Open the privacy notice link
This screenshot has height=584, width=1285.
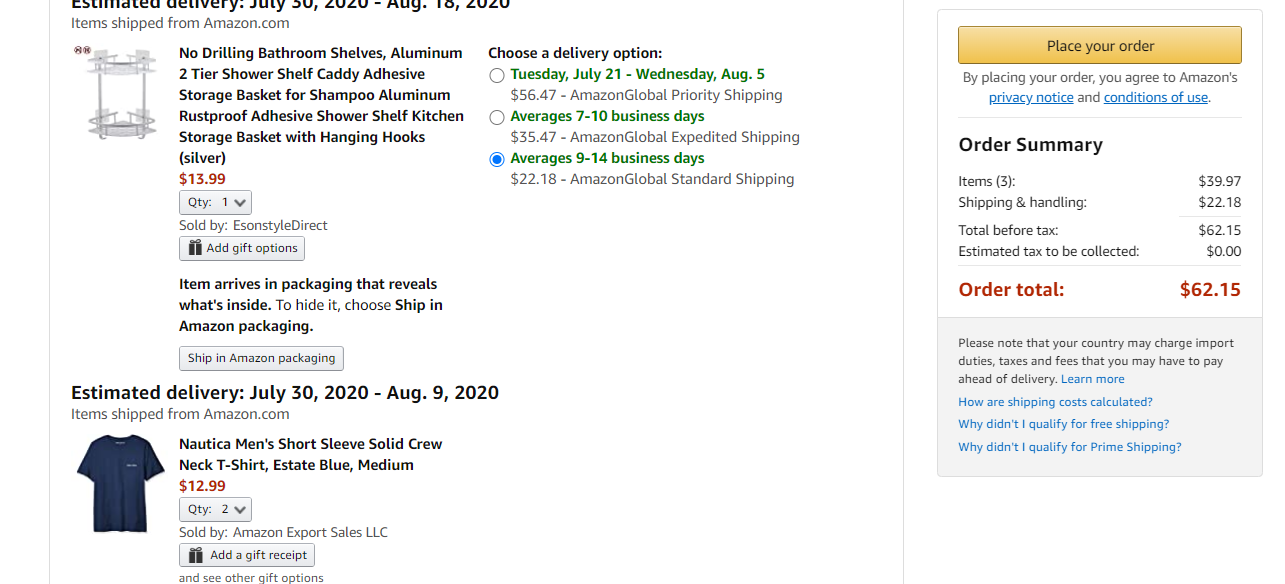(1031, 98)
